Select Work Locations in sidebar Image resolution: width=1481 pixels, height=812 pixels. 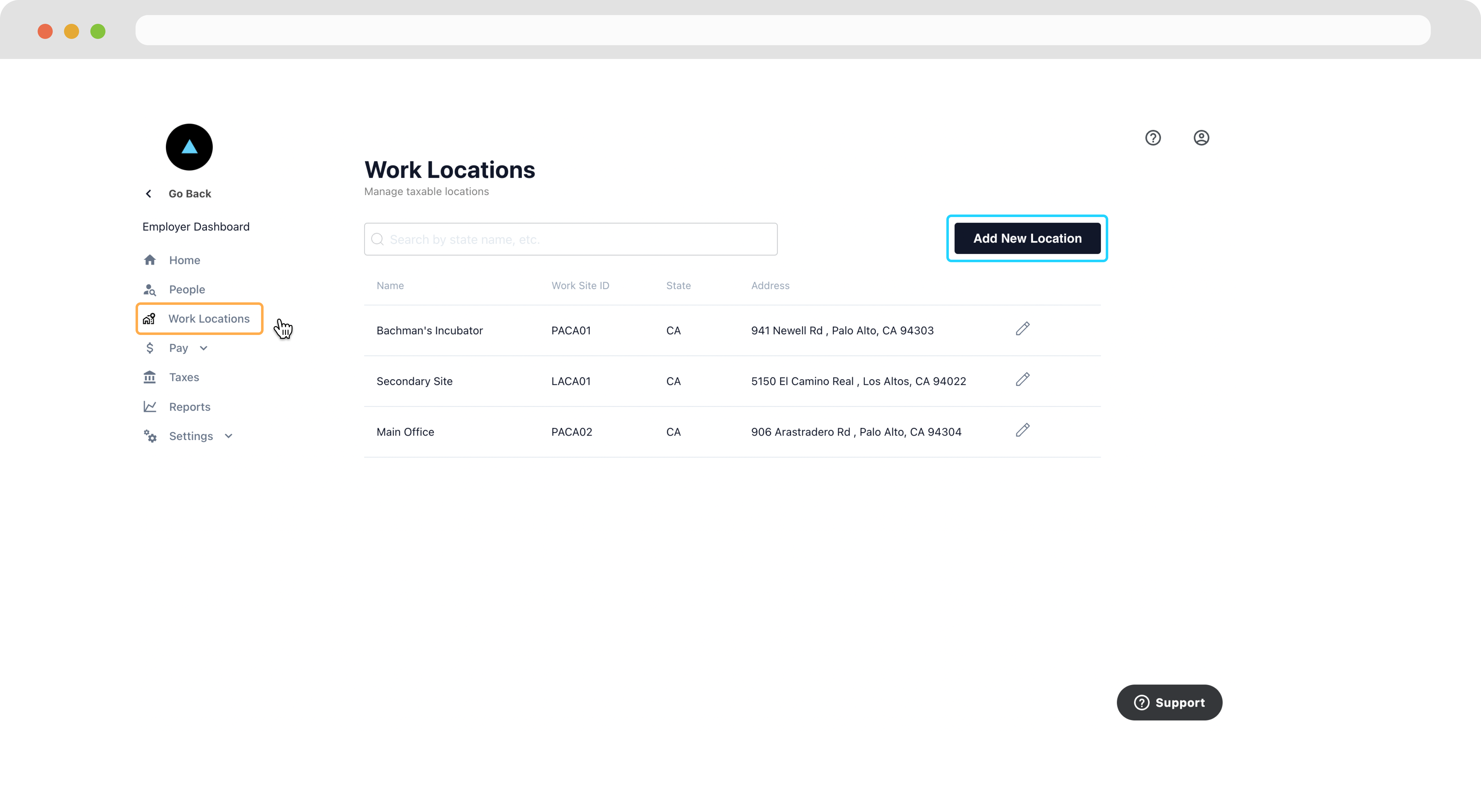pyautogui.click(x=209, y=318)
